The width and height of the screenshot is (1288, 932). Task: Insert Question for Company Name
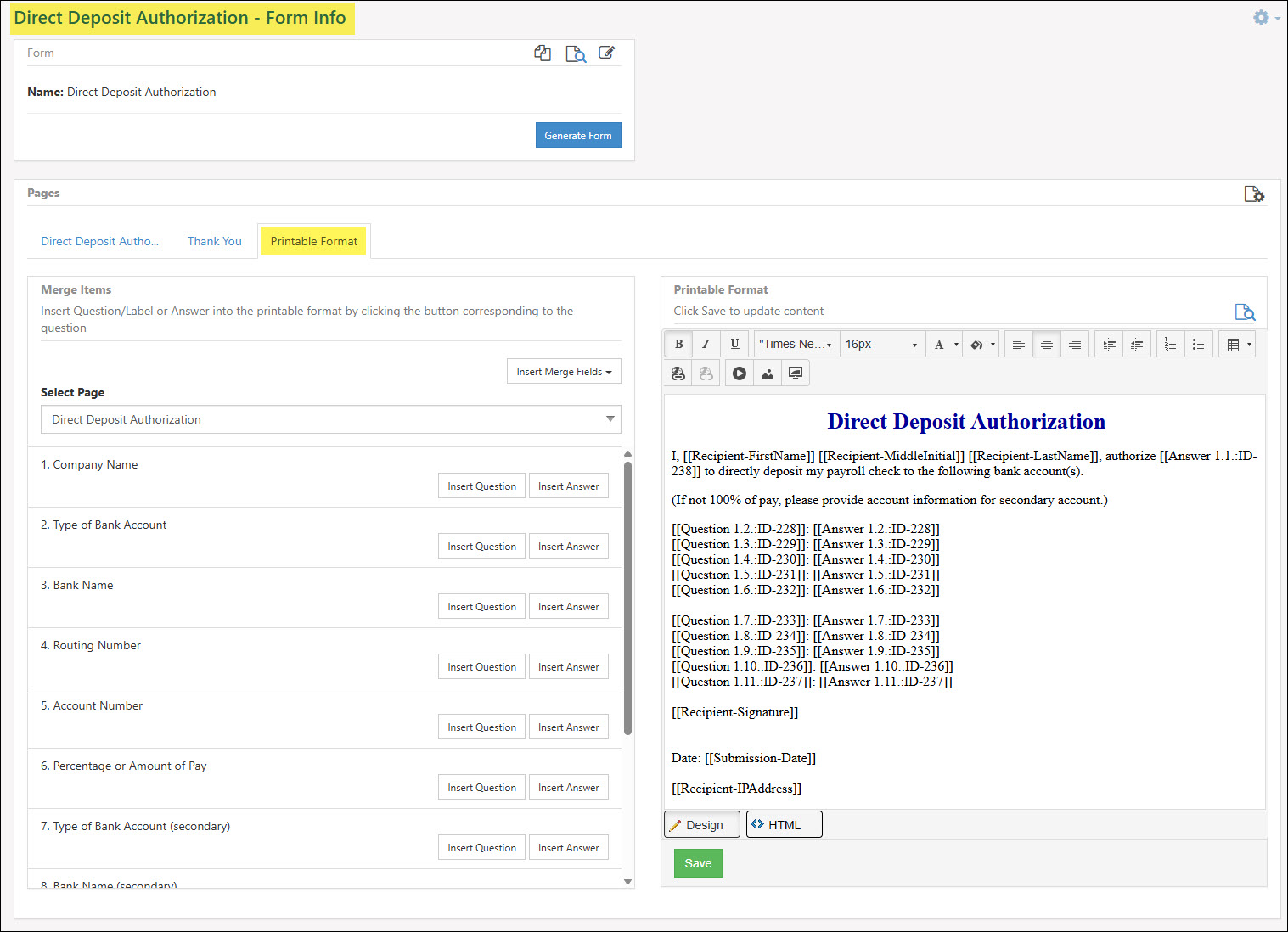(x=481, y=486)
